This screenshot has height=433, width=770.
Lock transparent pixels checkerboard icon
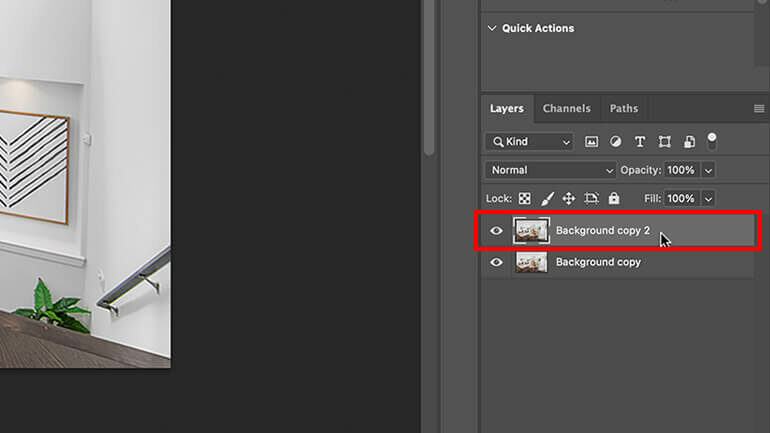[x=524, y=198]
